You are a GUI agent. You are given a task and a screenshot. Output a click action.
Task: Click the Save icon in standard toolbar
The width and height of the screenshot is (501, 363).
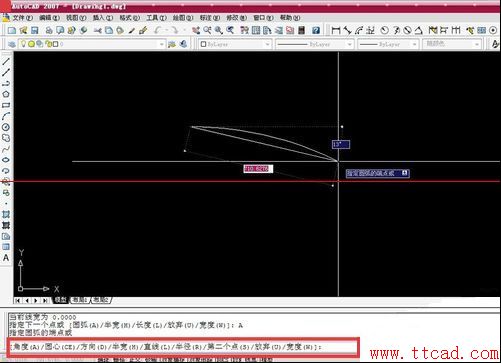35,31
